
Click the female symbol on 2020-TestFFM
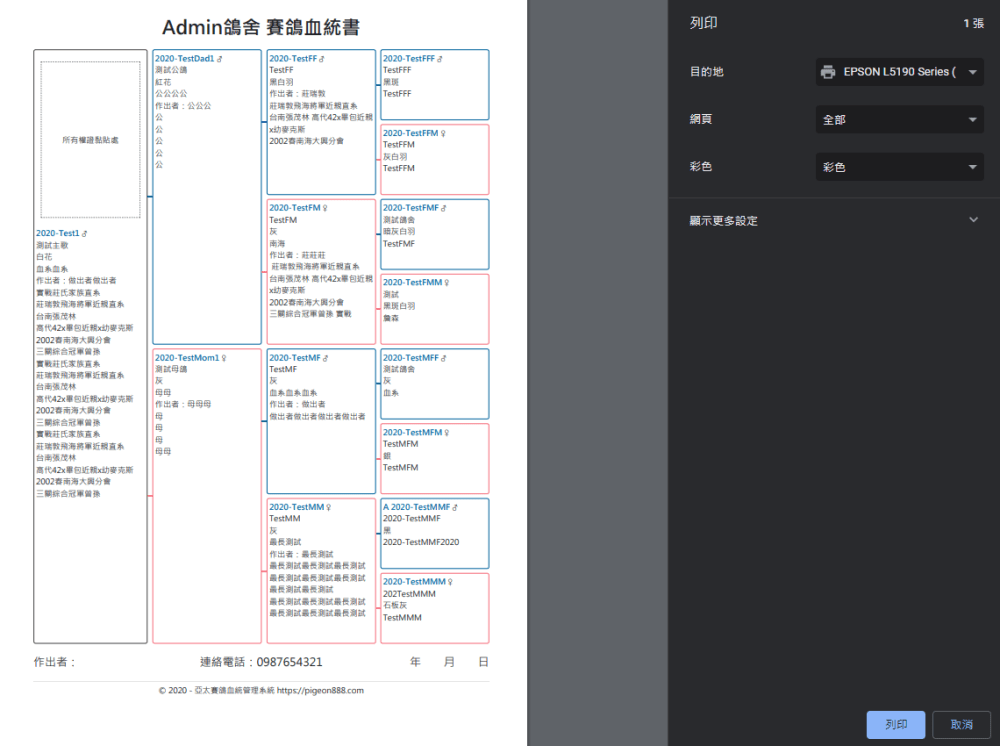(443, 133)
